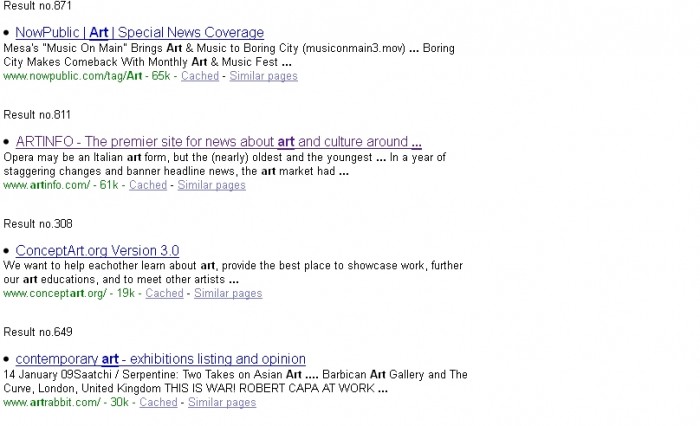Open Cached link for artinfo.com result
Image resolution: width=700 pixels, height=426 pixels.
coord(148,185)
